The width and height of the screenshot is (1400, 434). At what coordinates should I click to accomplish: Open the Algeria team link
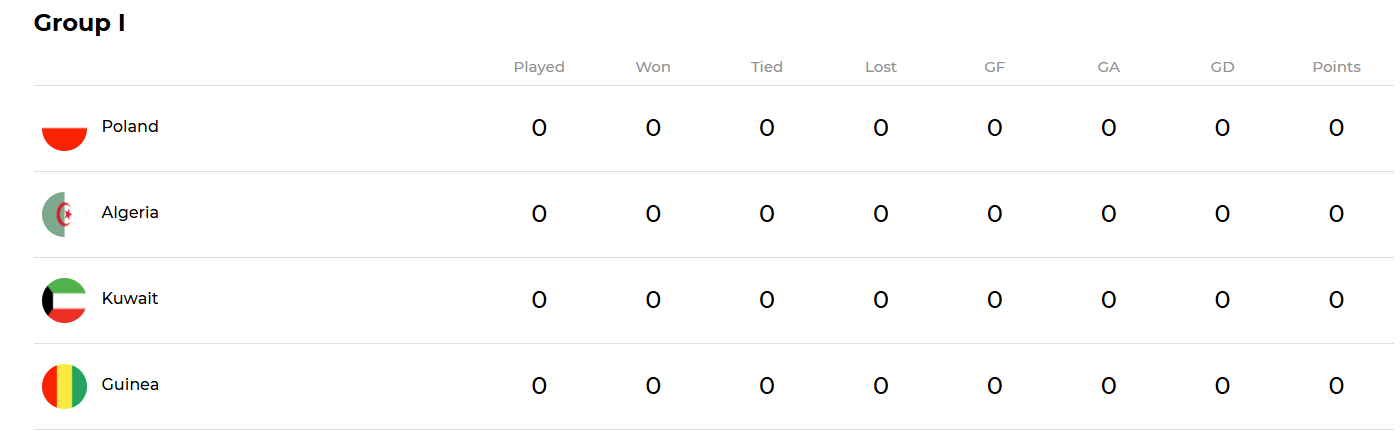tap(130, 213)
